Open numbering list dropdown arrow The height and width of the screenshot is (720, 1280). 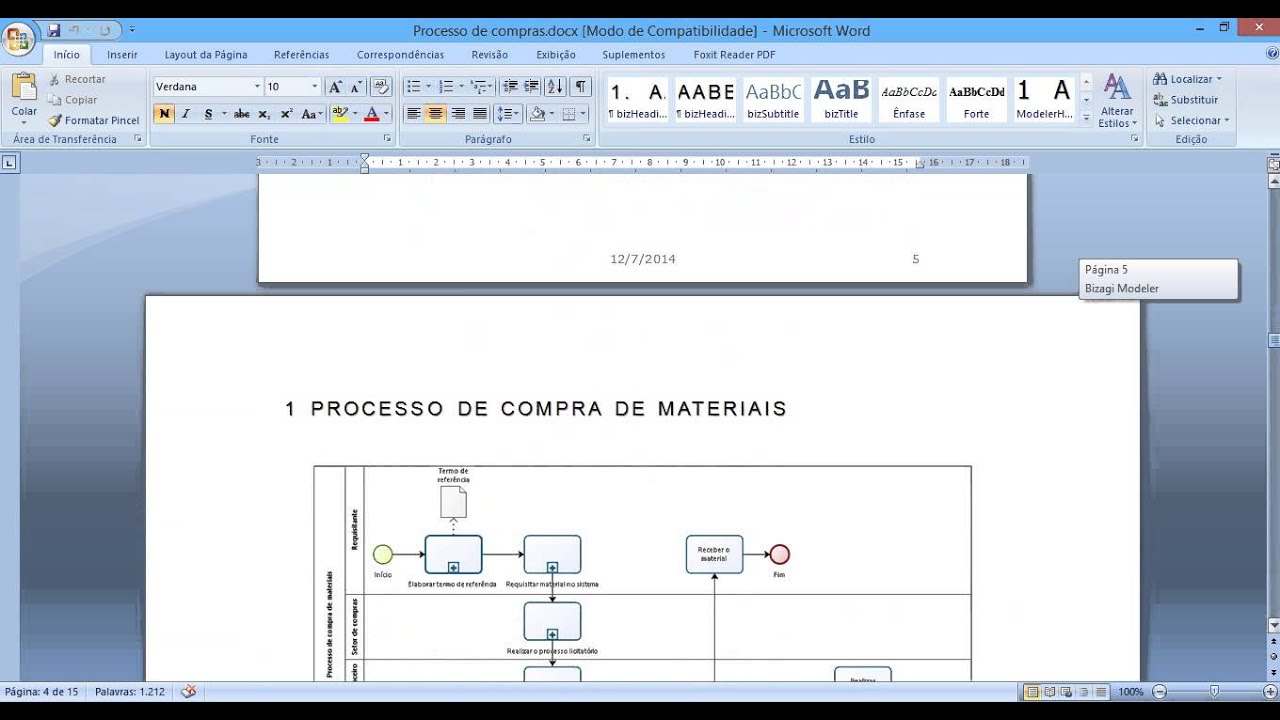tap(461, 87)
